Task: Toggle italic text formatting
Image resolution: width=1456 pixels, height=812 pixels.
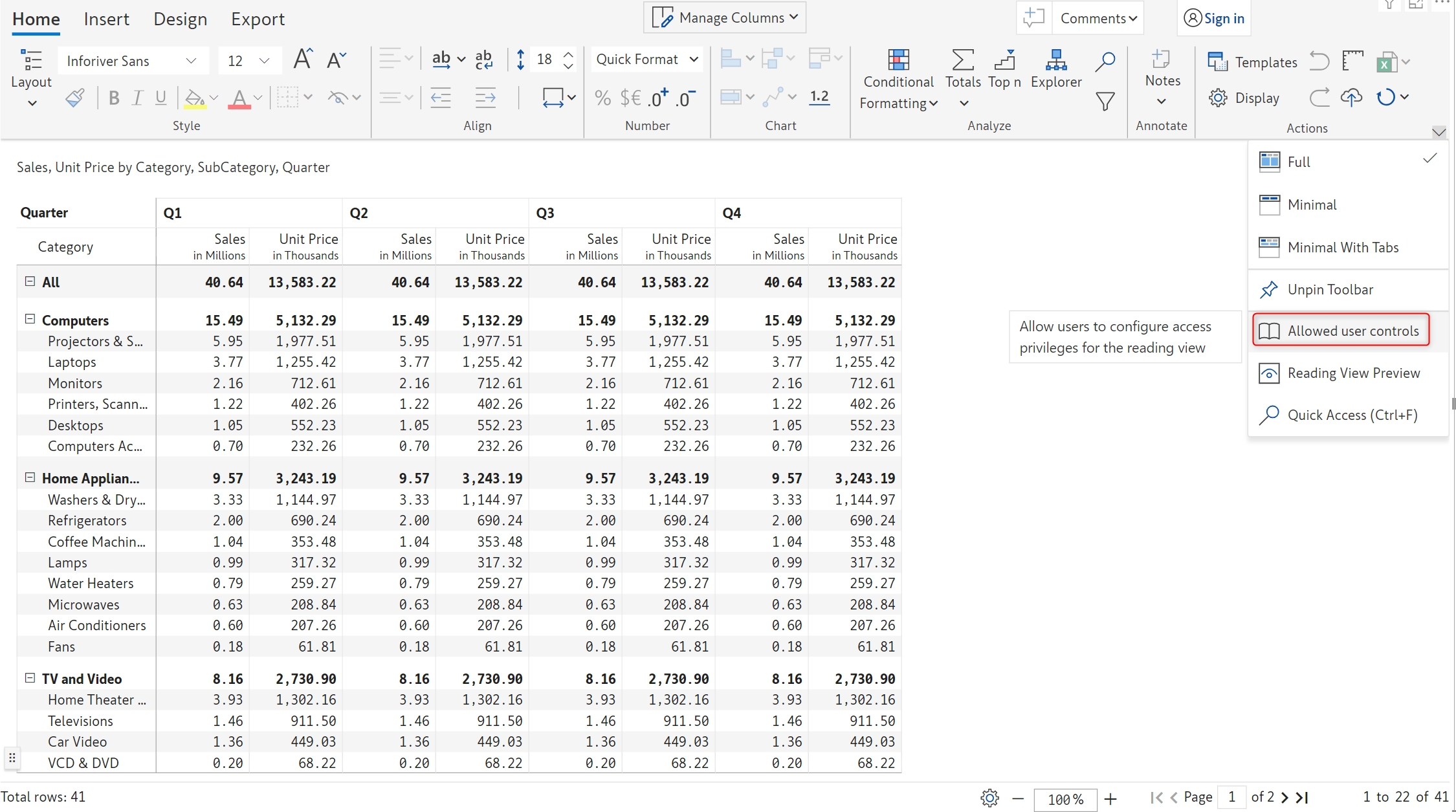Action: tap(137, 98)
